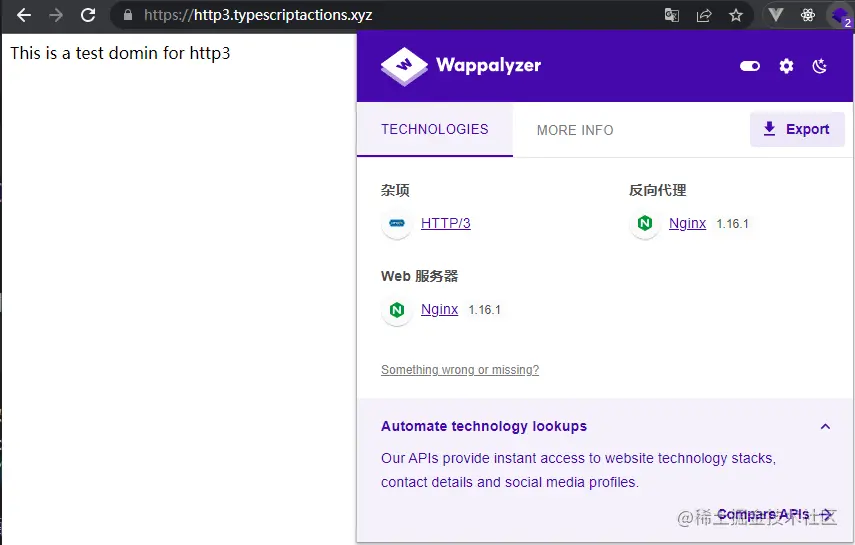
Task: Open the Vue devtools extension icon
Action: point(776,15)
